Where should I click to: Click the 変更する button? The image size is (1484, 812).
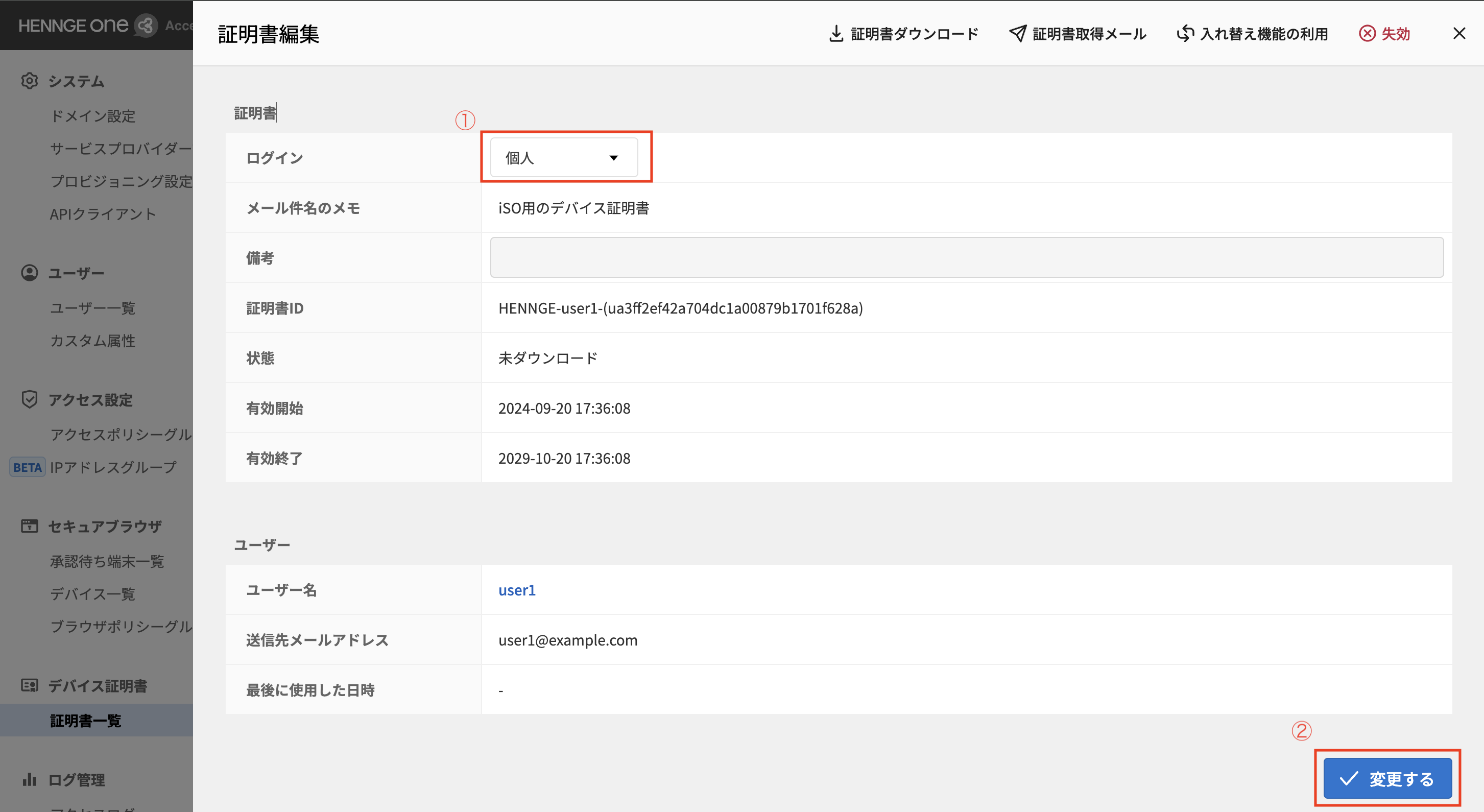pos(1387,779)
